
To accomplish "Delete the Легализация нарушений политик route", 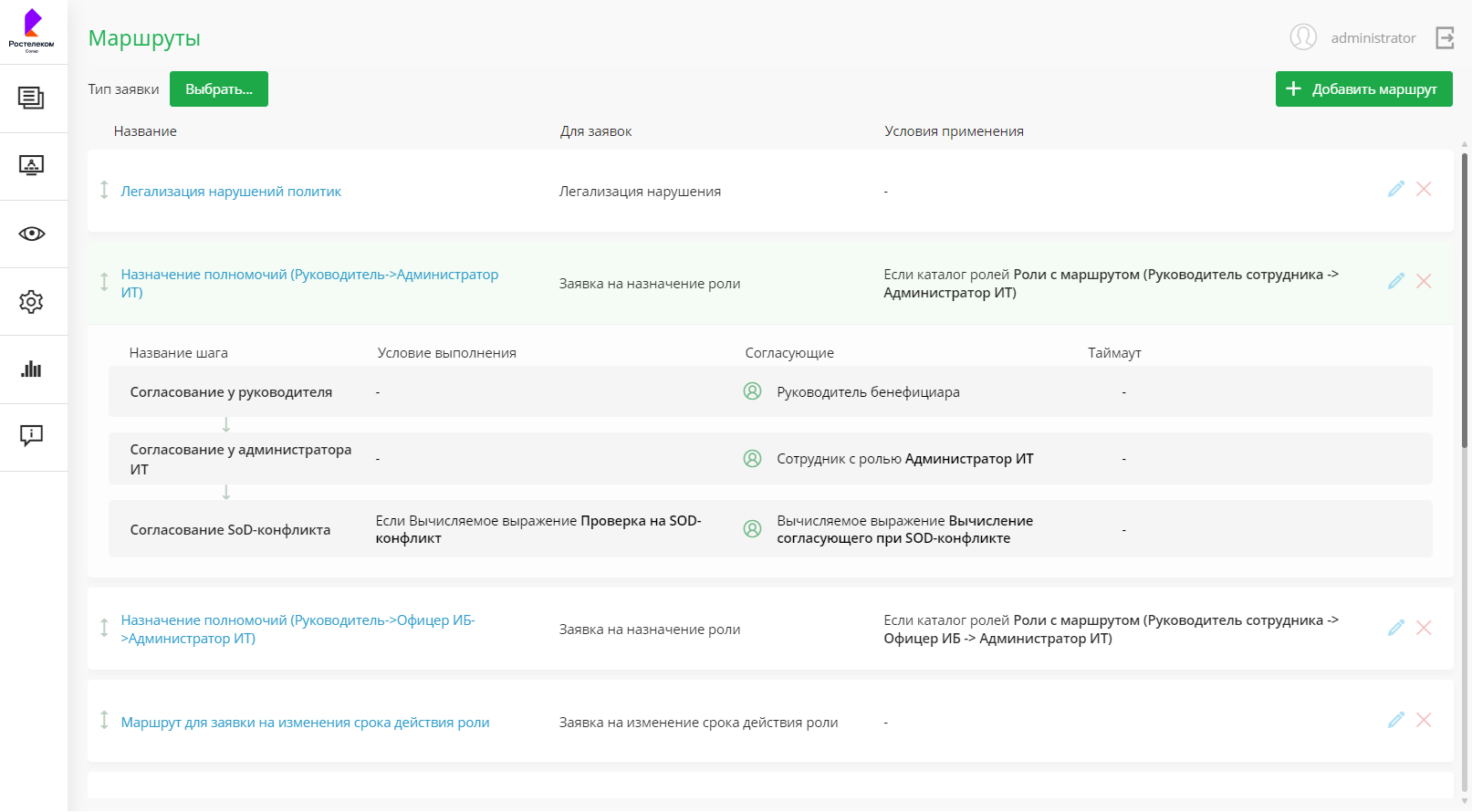I will pos(1424,189).
